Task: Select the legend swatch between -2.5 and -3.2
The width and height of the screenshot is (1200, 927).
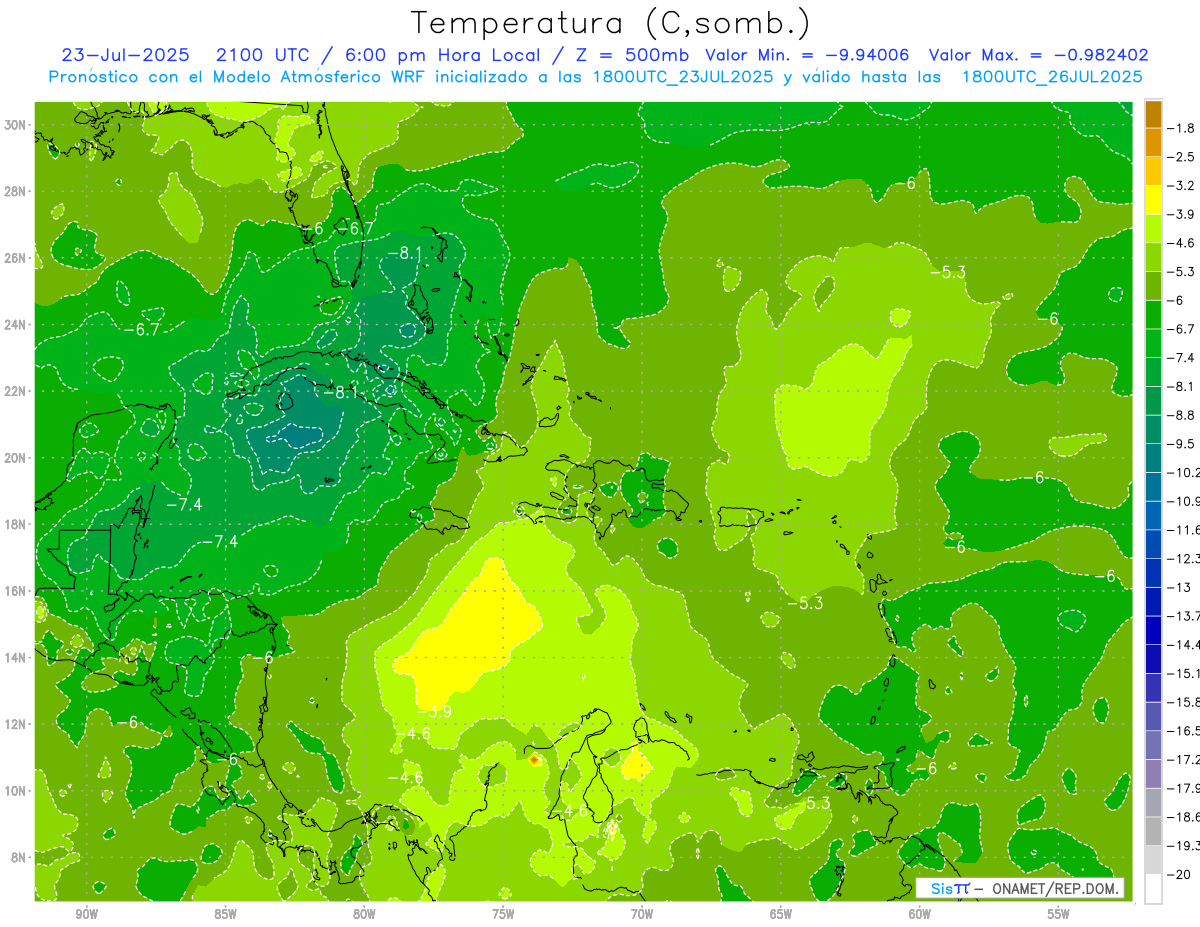Action: [x=1153, y=171]
